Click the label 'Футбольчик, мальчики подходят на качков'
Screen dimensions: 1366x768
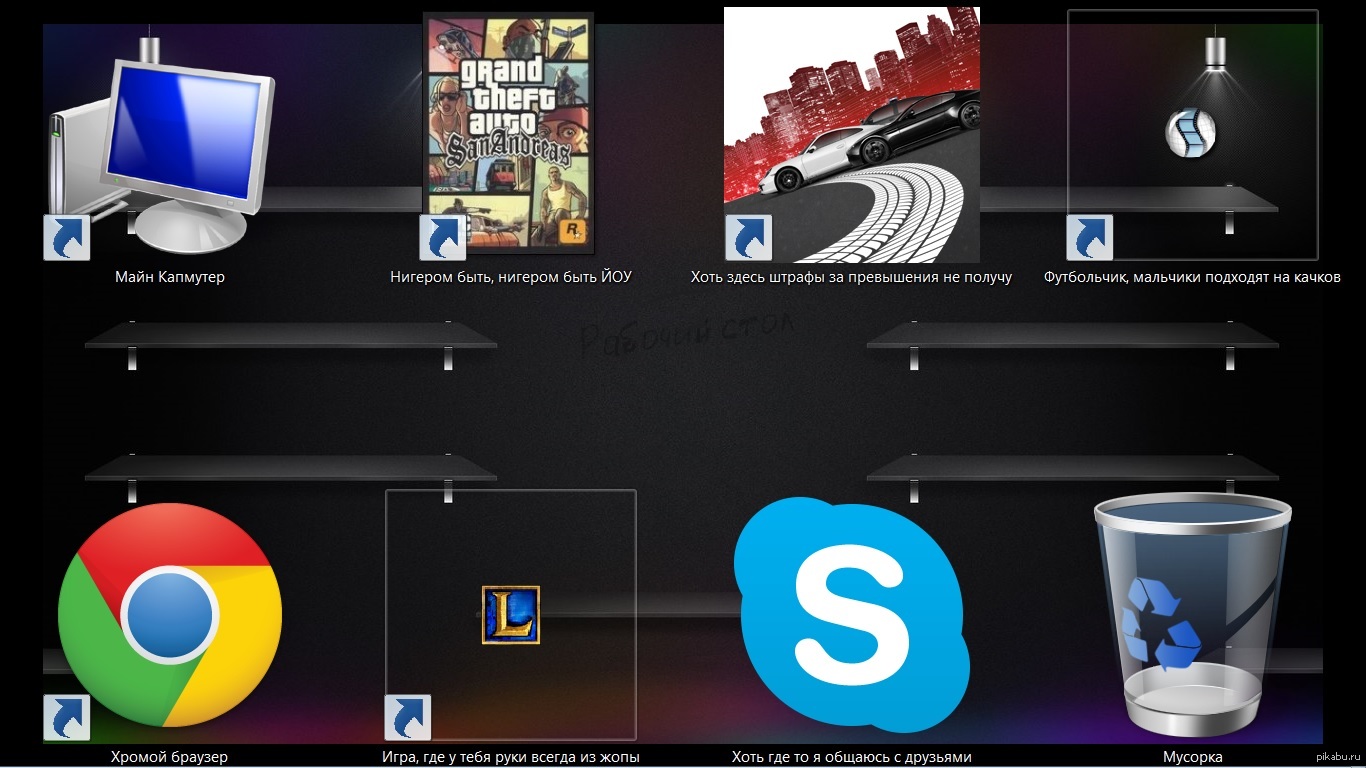tap(1192, 277)
